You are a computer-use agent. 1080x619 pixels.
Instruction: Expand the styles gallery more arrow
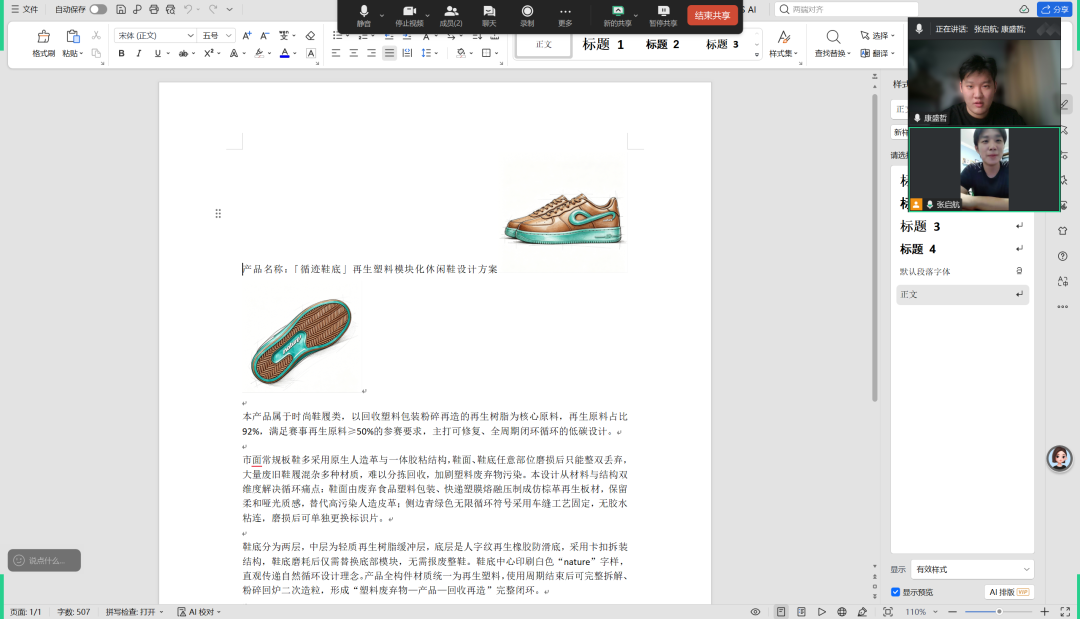pos(757,54)
